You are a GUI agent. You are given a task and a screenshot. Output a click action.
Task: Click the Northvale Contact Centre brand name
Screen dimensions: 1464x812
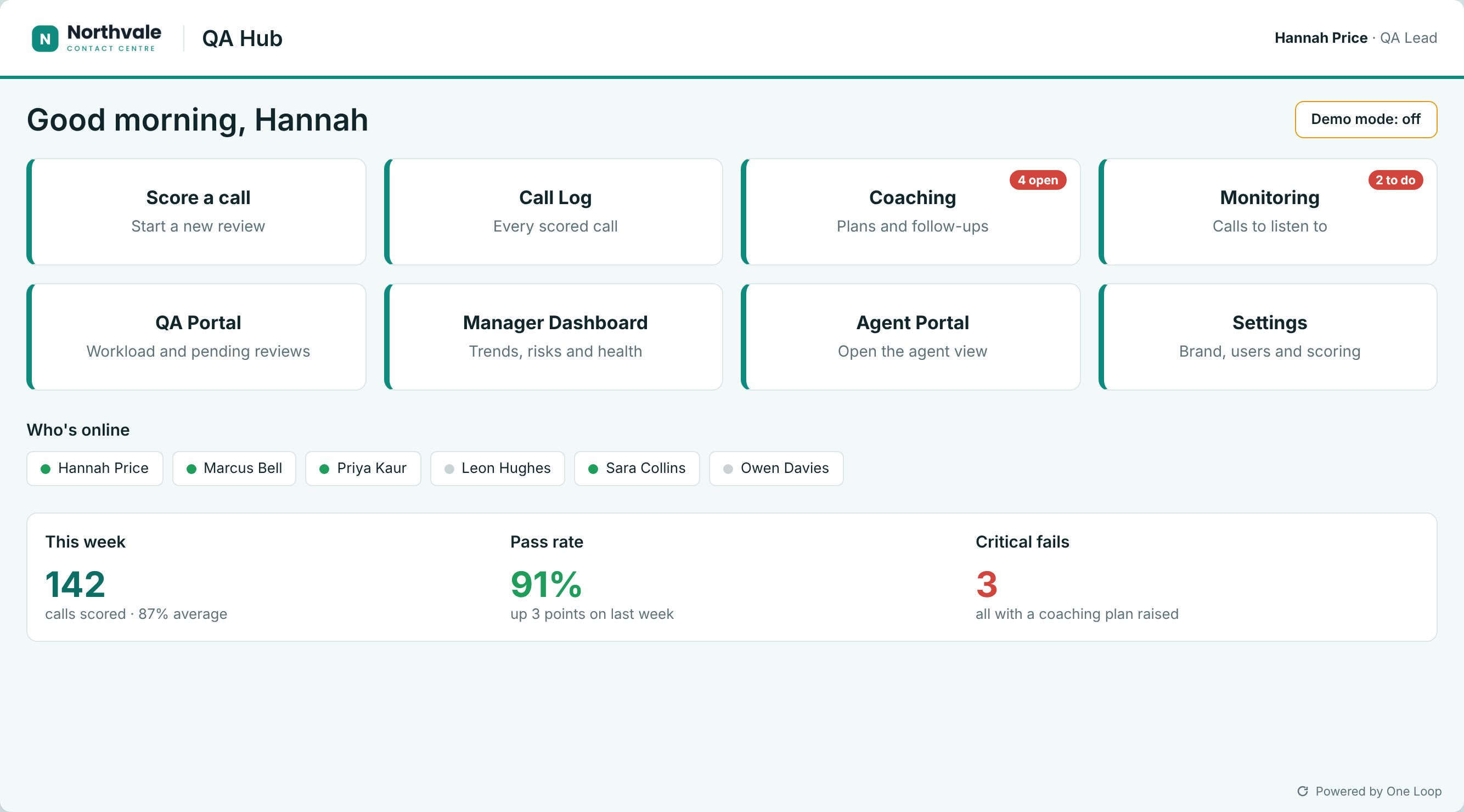[x=114, y=38]
